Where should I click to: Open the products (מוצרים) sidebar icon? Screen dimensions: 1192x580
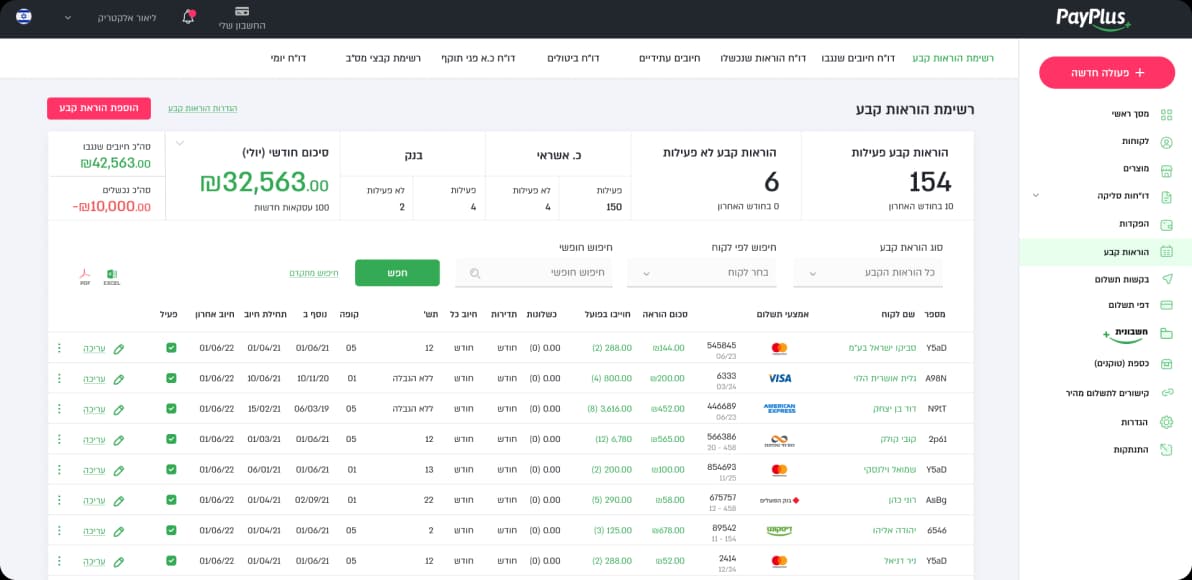tap(1166, 169)
